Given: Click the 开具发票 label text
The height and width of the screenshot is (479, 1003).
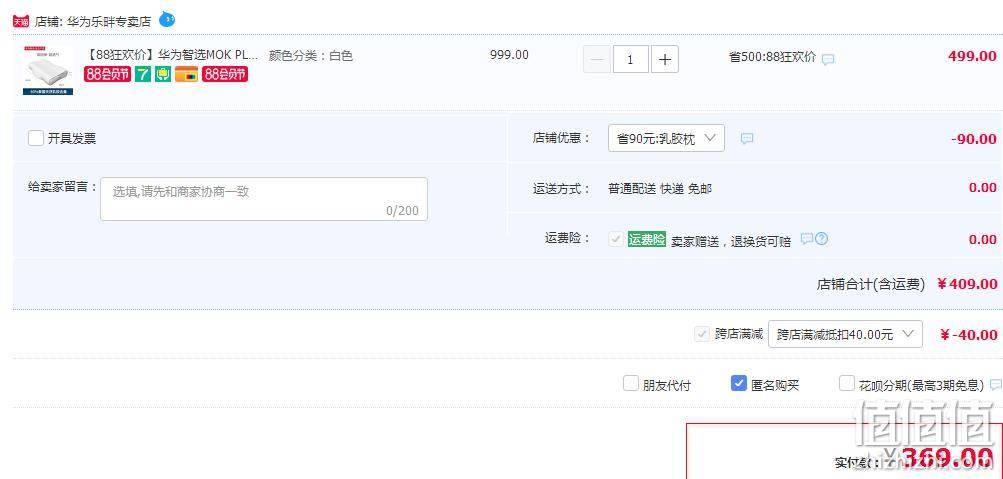Looking at the screenshot, I should point(72,139).
